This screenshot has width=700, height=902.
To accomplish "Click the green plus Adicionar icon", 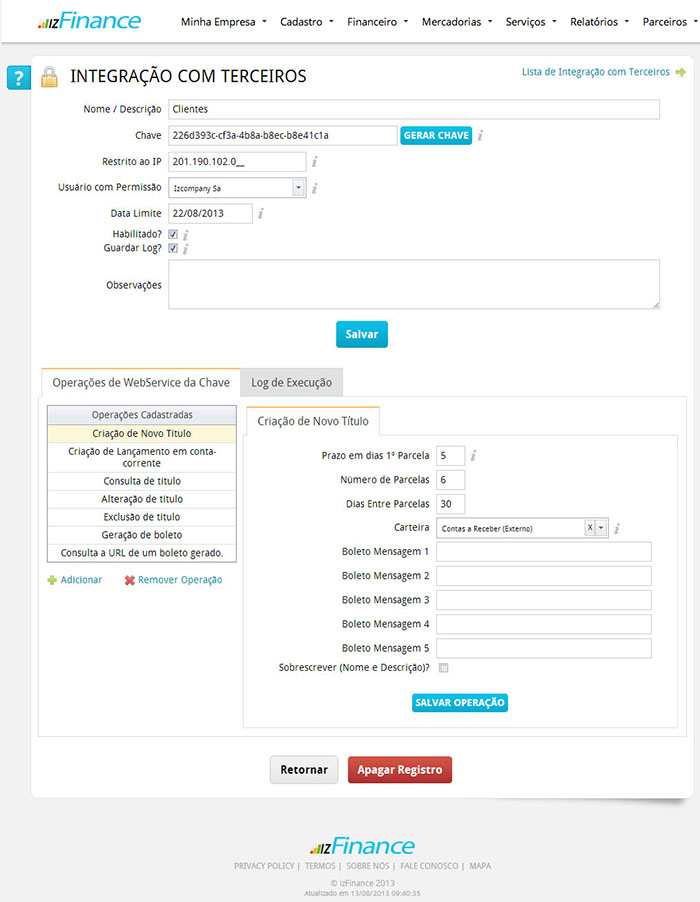I will point(52,580).
